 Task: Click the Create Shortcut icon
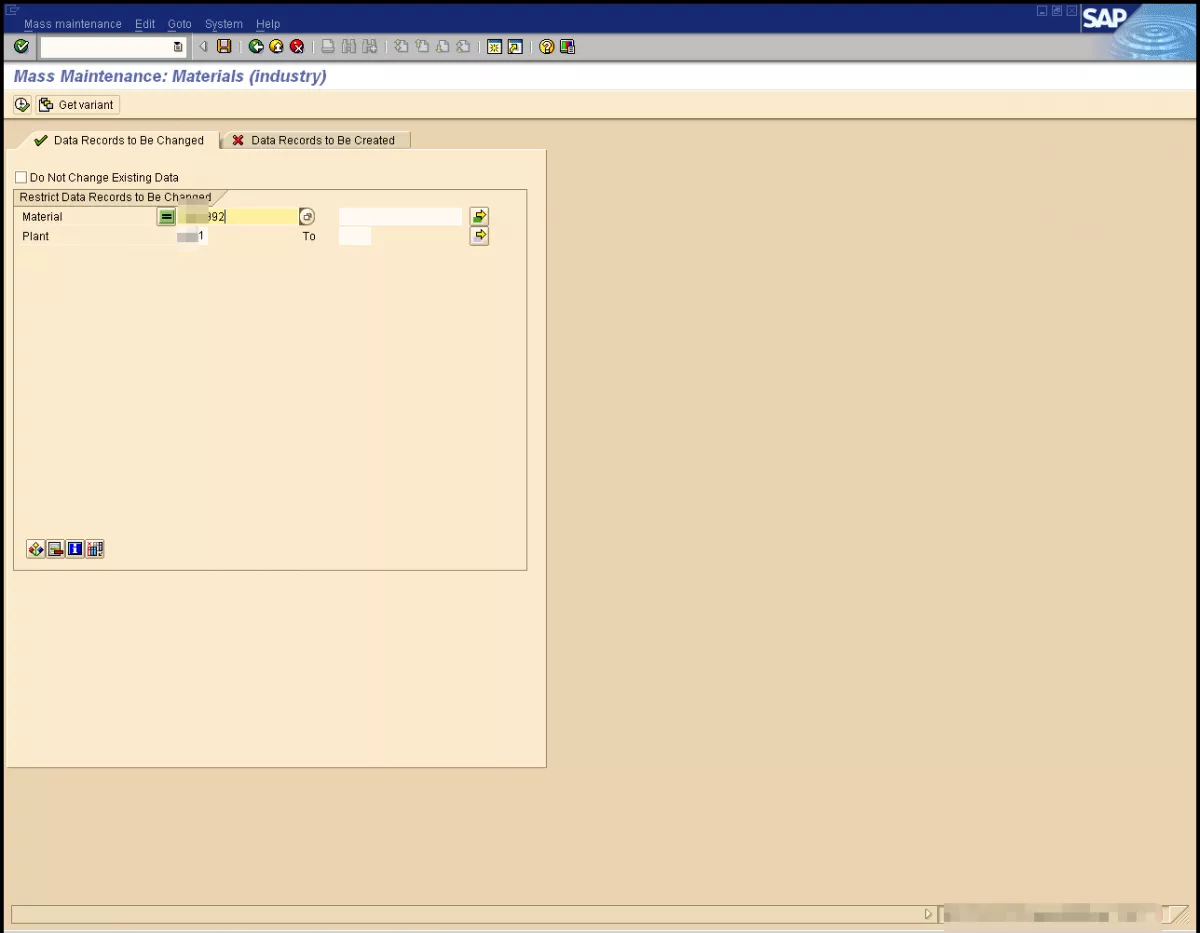[x=515, y=47]
